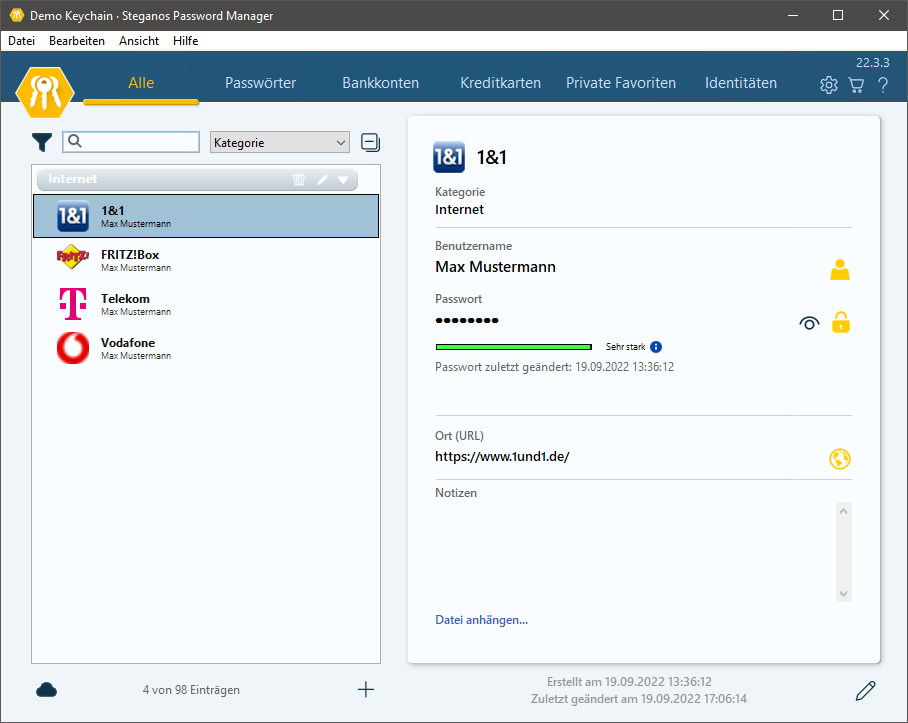Open settings via the gear icon

(829, 85)
